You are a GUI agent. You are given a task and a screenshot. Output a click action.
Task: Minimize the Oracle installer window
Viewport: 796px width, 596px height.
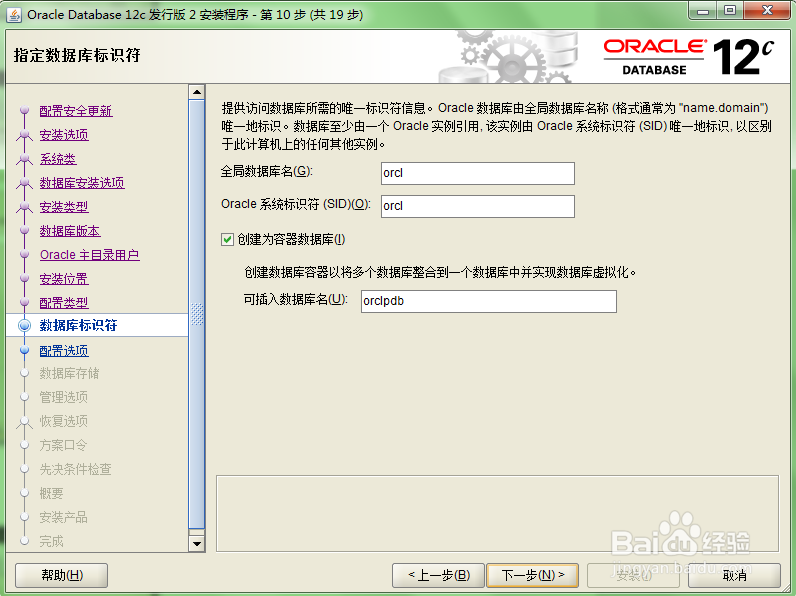pos(703,11)
